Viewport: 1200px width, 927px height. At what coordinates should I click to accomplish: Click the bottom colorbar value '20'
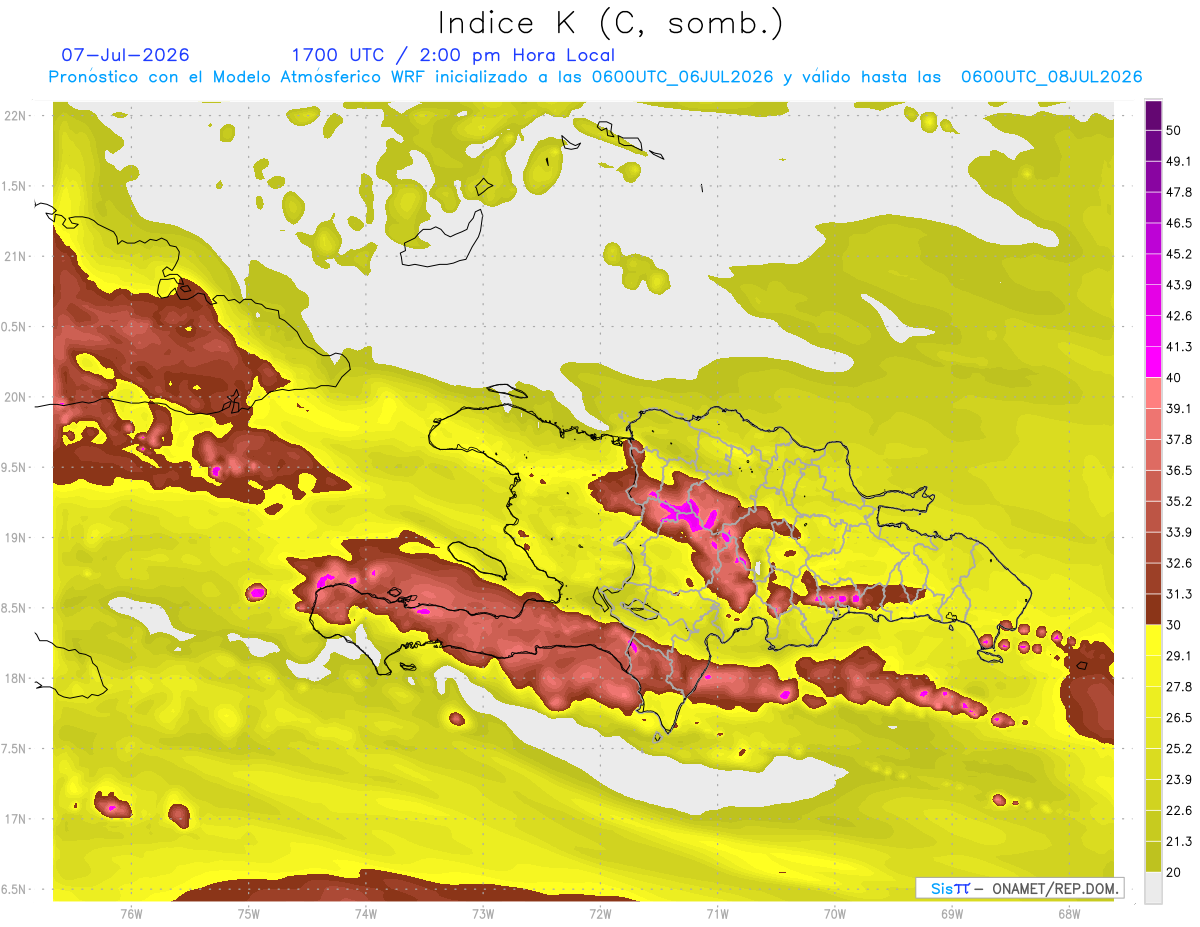[x=1174, y=872]
